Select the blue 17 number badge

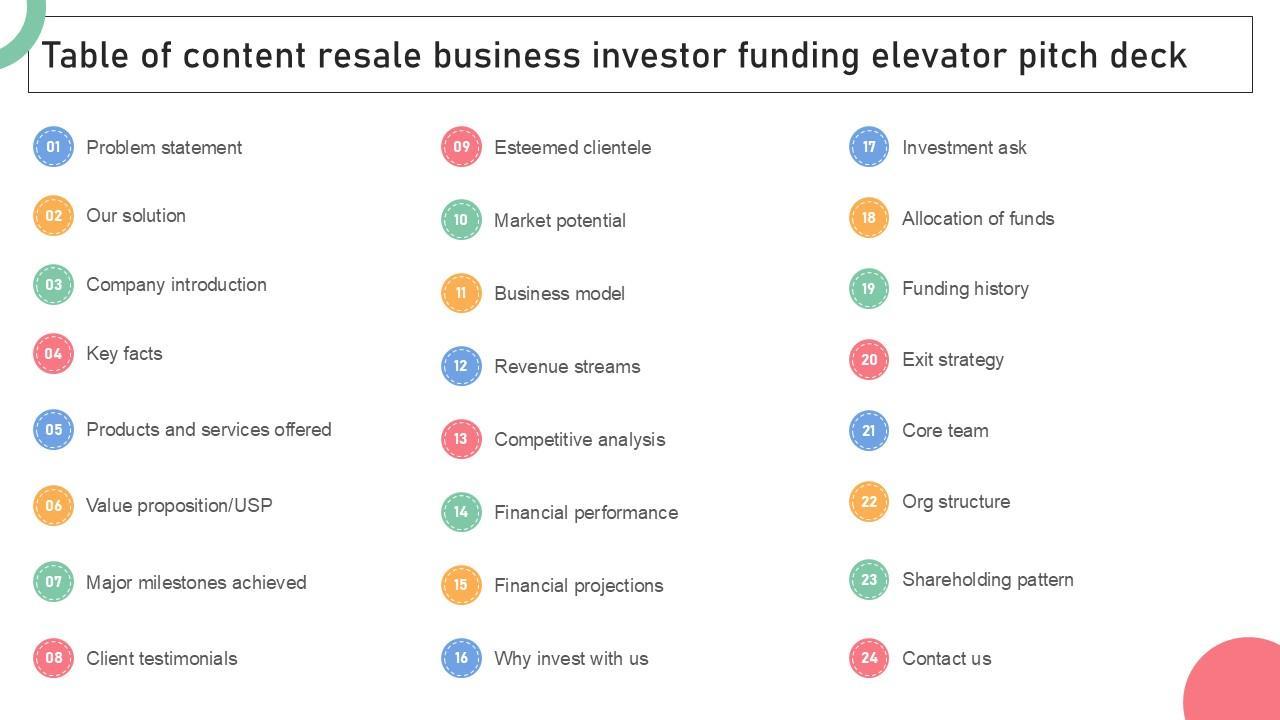point(869,147)
